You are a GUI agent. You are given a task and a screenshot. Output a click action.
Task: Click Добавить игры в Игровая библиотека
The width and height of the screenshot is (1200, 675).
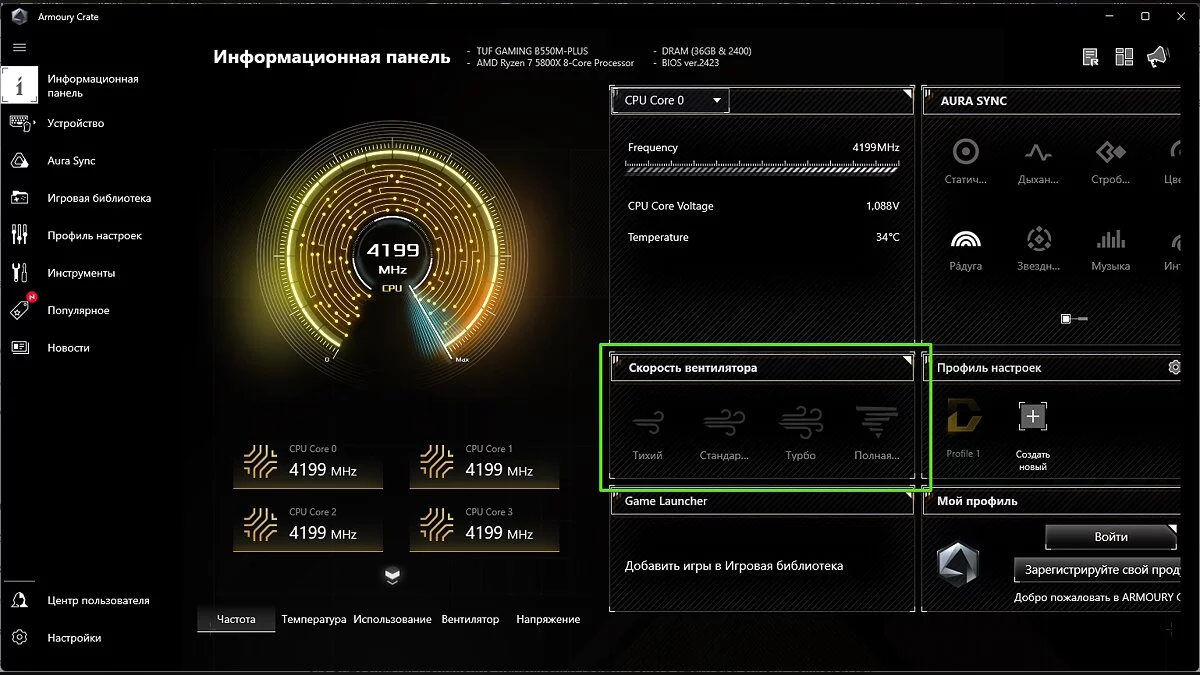click(734, 566)
